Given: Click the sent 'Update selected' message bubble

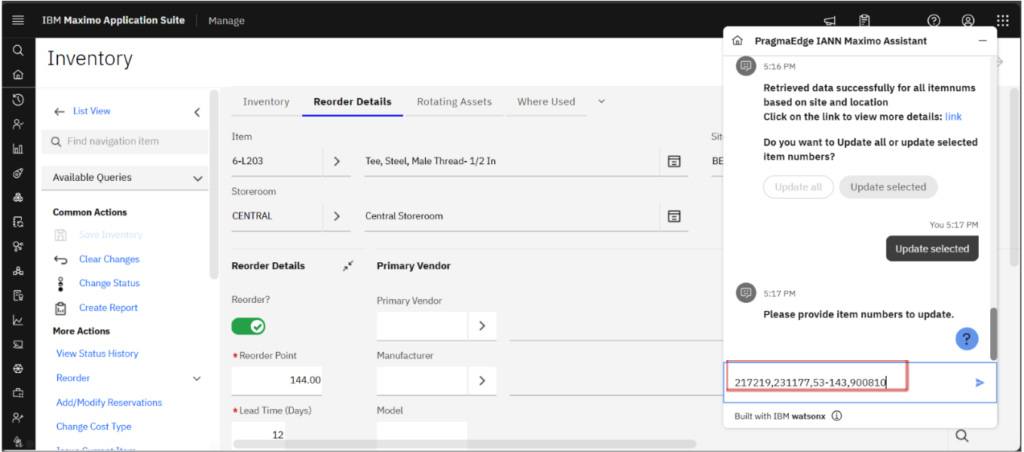Looking at the screenshot, I should coord(932,248).
